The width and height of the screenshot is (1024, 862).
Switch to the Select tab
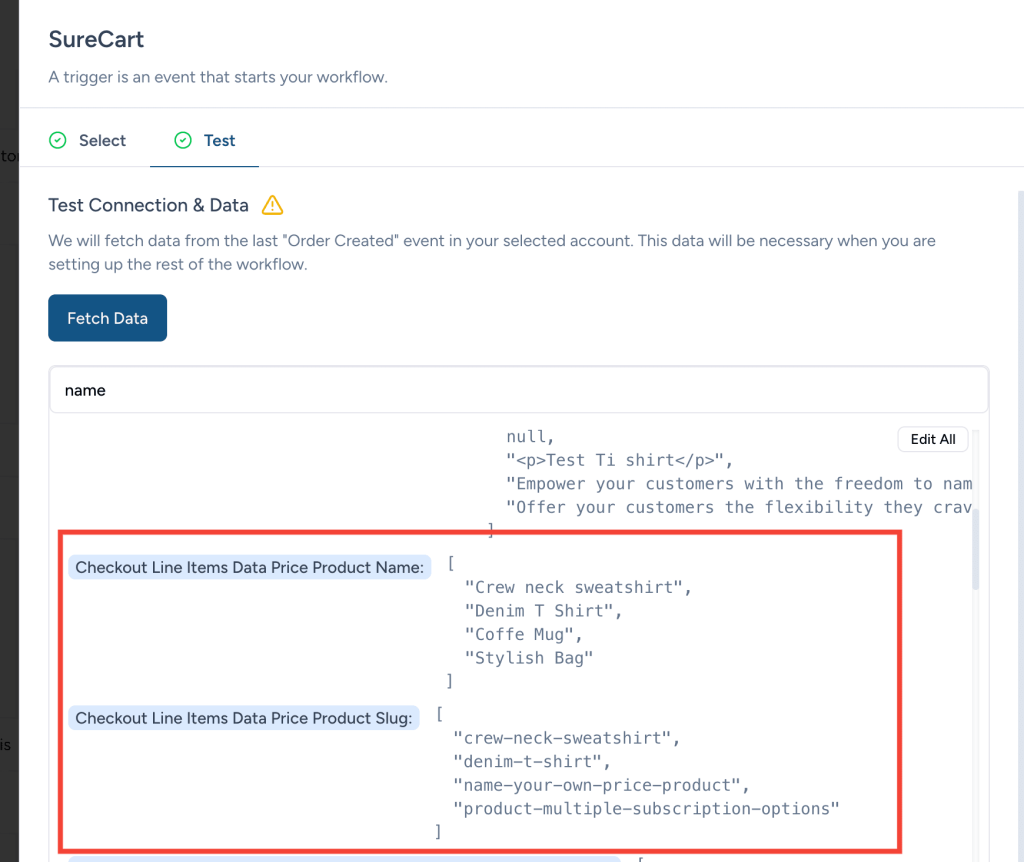coord(102,141)
